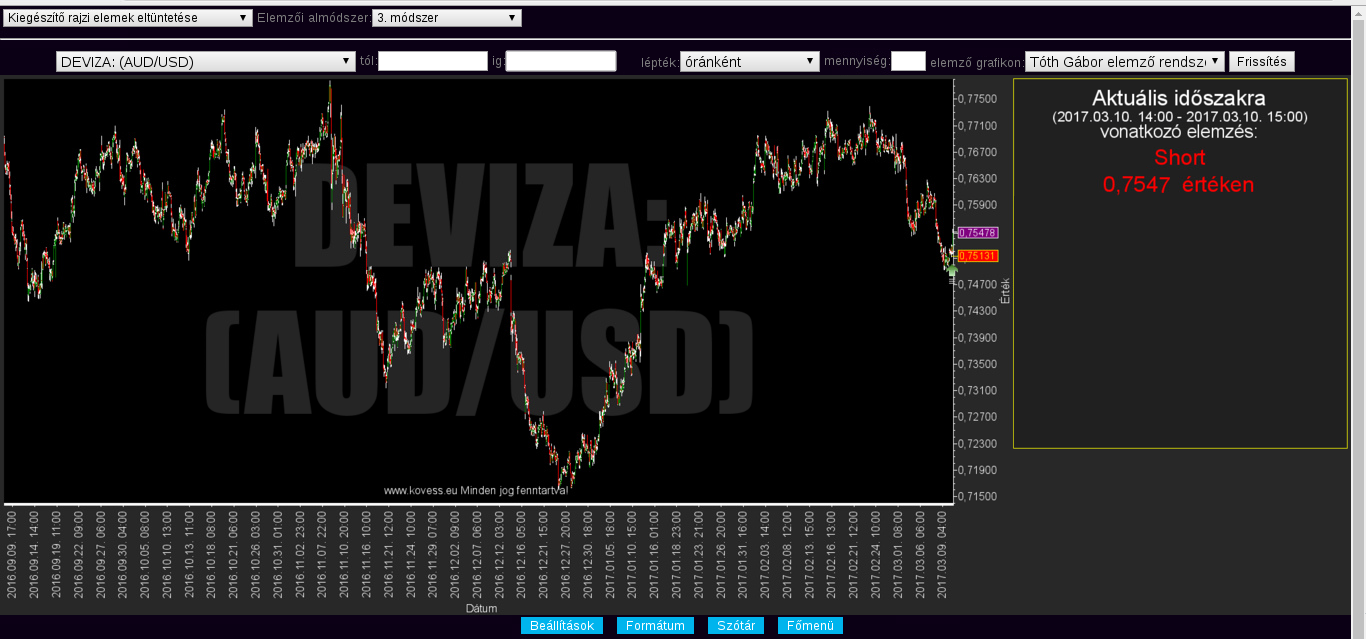Click the green up-arrow marker on chart
The image size is (1366, 639).
point(952,268)
